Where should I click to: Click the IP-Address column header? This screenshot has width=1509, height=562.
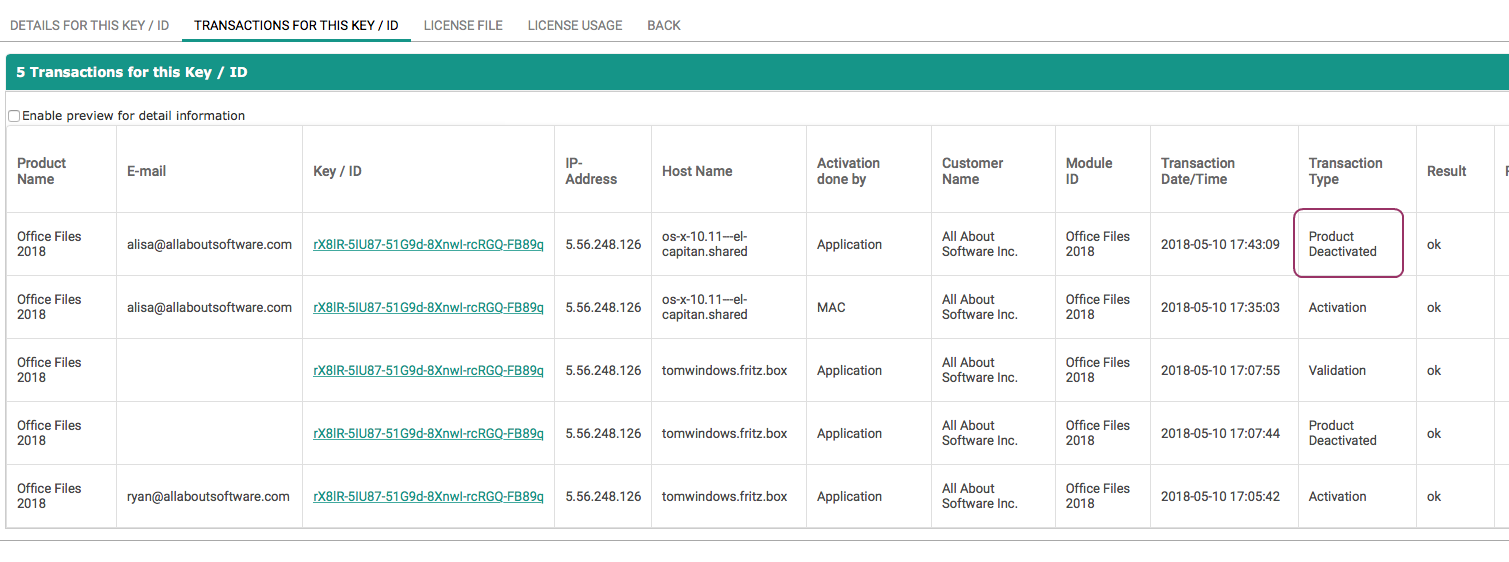pos(591,171)
